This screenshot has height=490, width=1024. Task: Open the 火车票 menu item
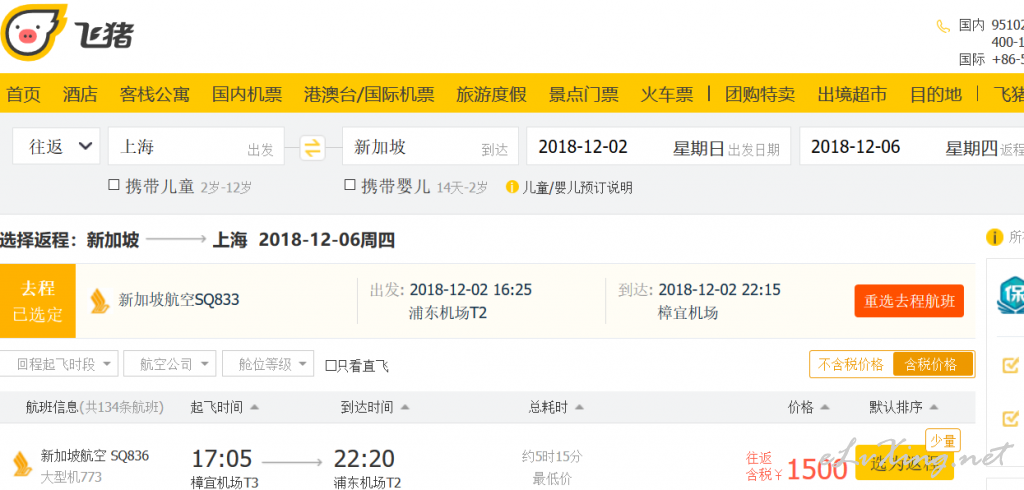pos(667,95)
